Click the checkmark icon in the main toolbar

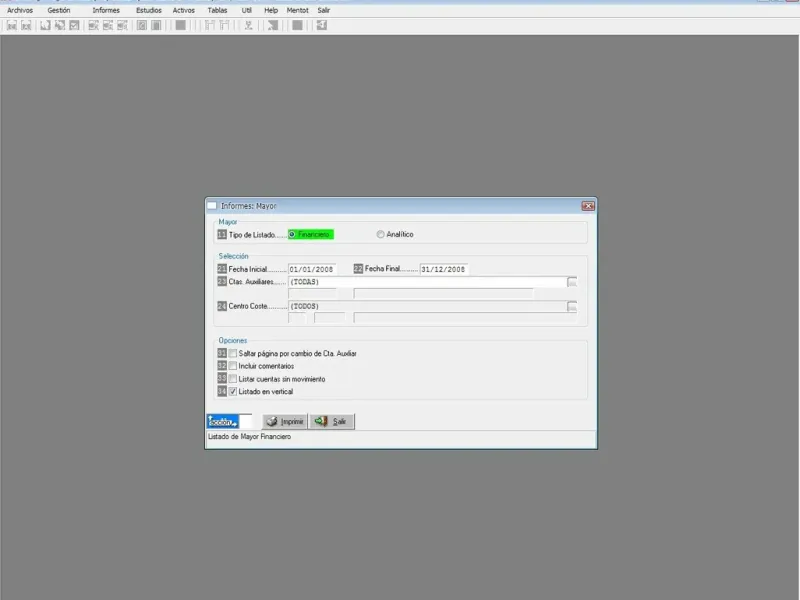[x=74, y=25]
